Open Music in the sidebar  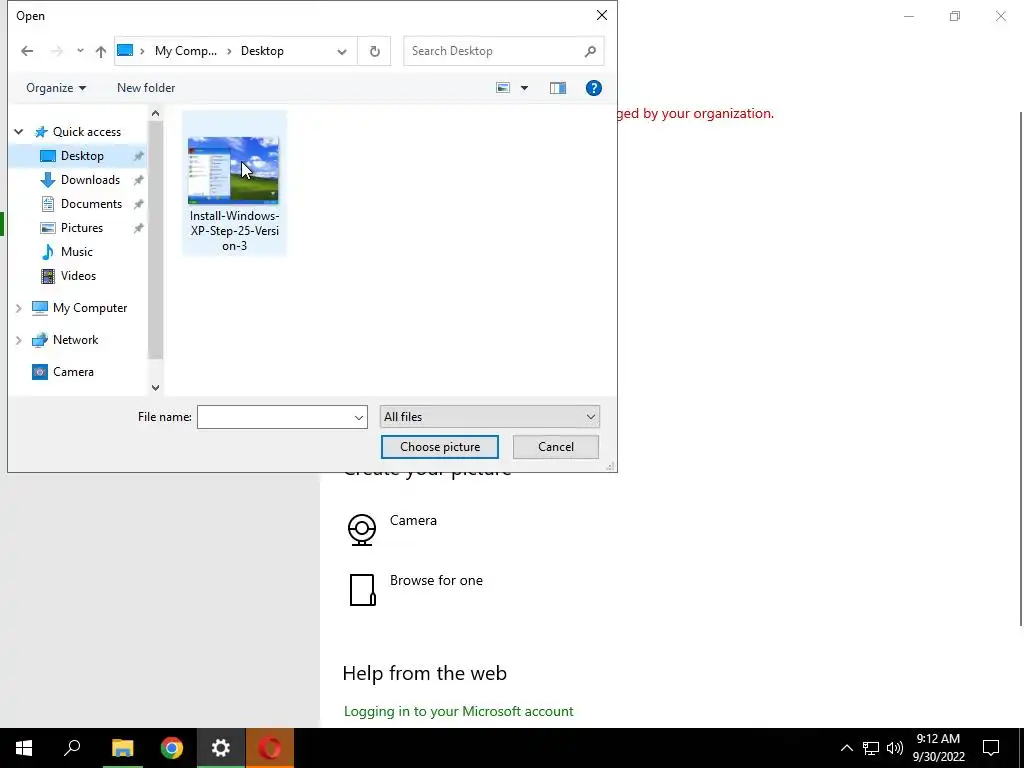76,251
